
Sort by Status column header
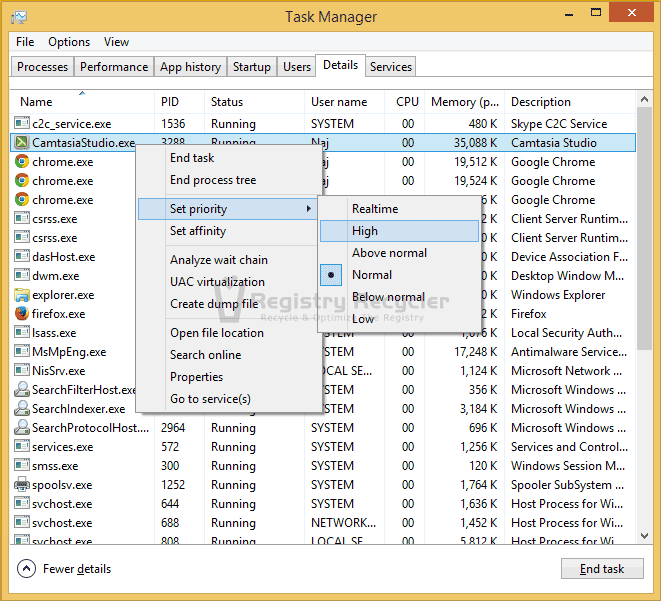[x=254, y=102]
